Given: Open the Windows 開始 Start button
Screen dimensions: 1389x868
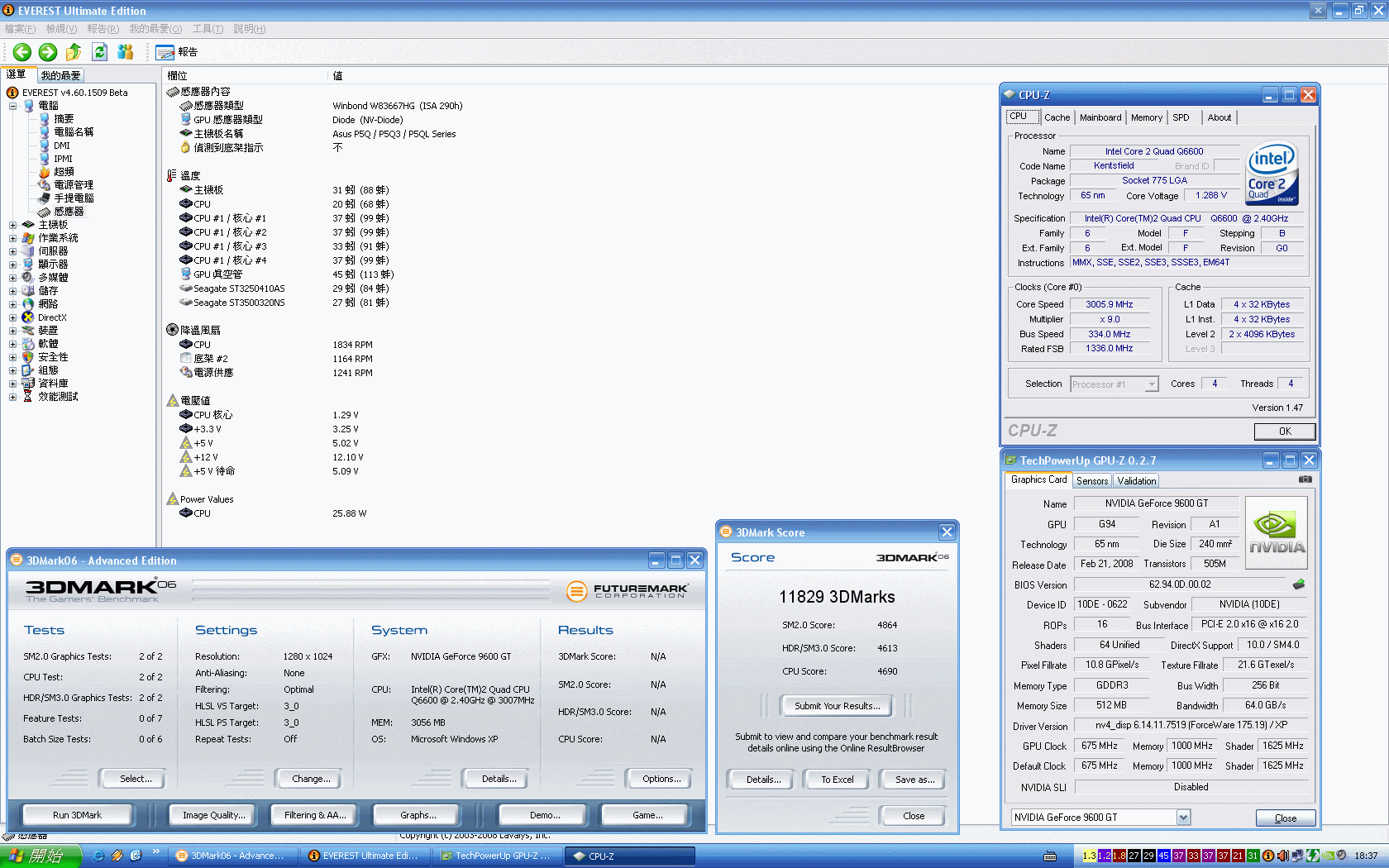Looking at the screenshot, I should [41, 856].
